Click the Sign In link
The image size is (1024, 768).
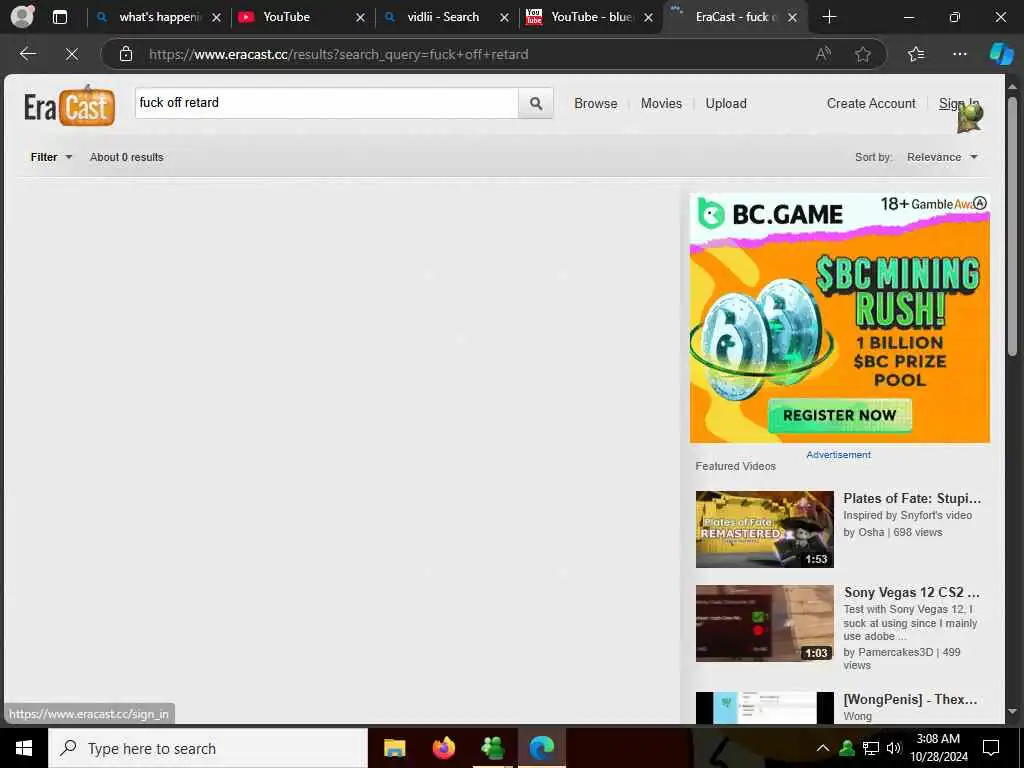(x=959, y=103)
